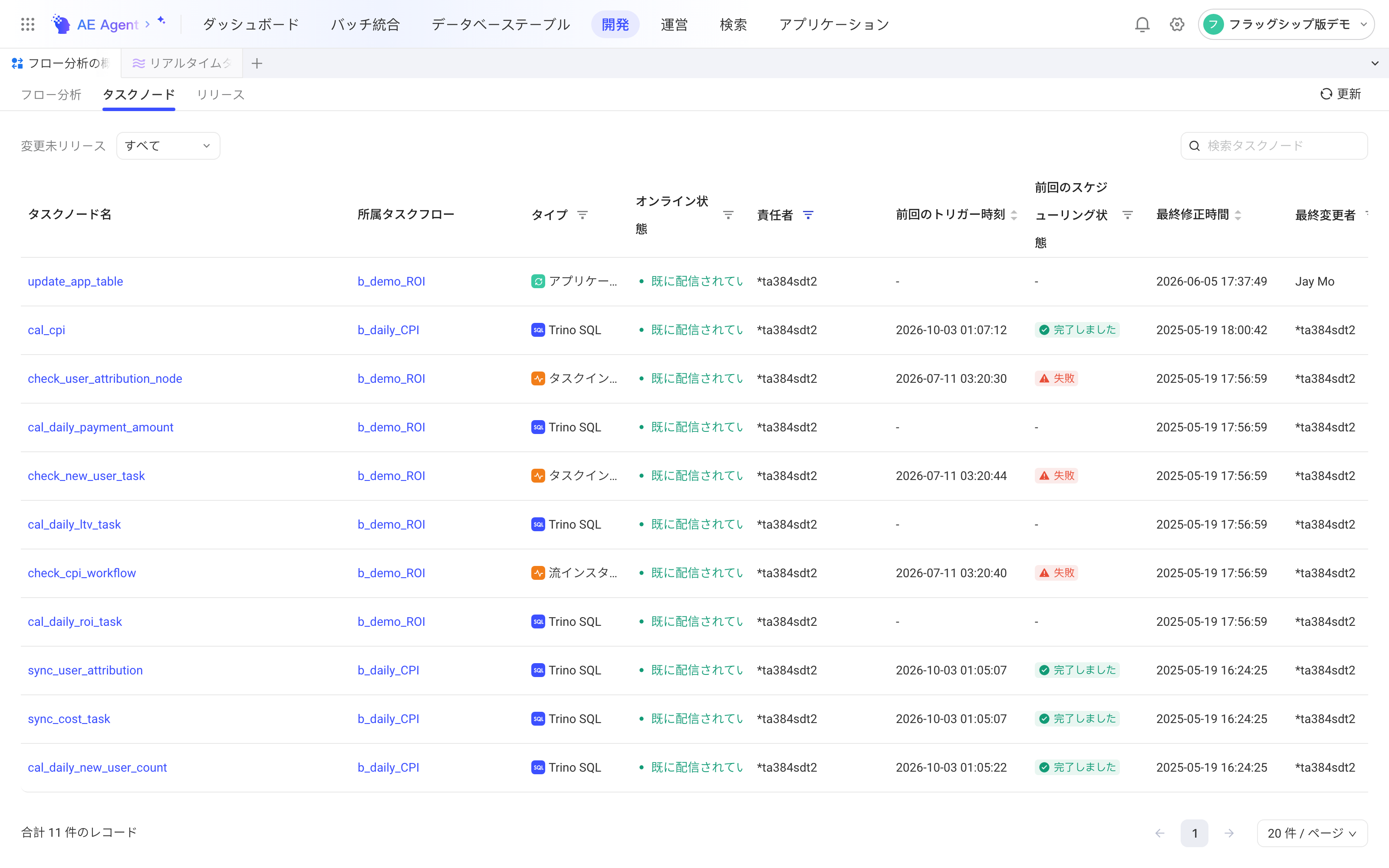Switch to the フロー分析 sub-tab

(x=51, y=94)
